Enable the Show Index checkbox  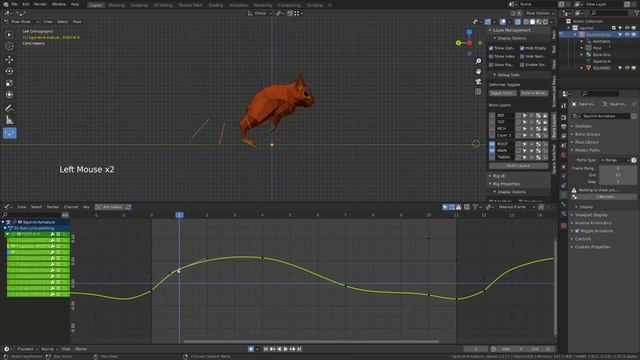pyautogui.click(x=491, y=56)
